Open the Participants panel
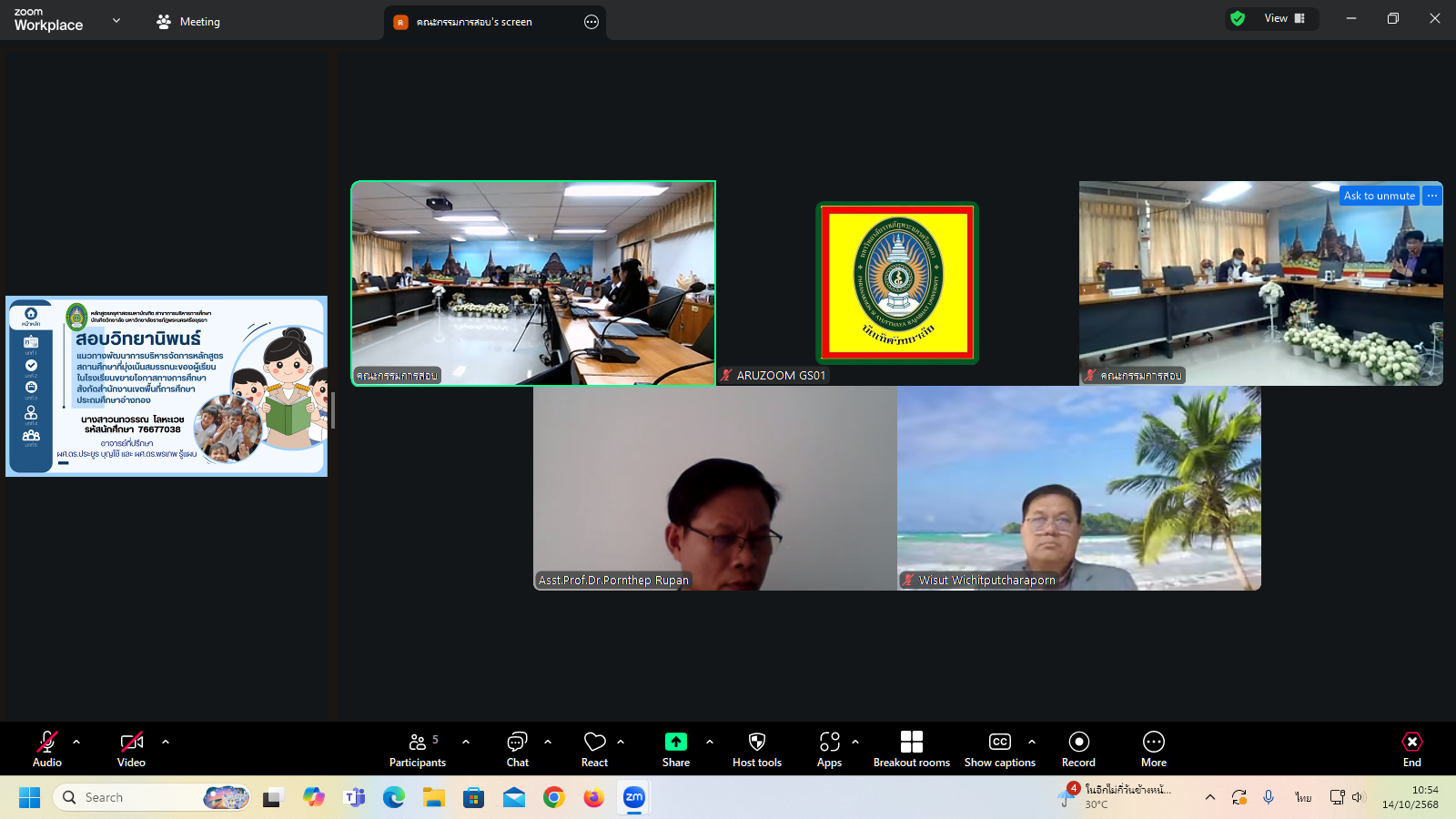 coord(418,749)
